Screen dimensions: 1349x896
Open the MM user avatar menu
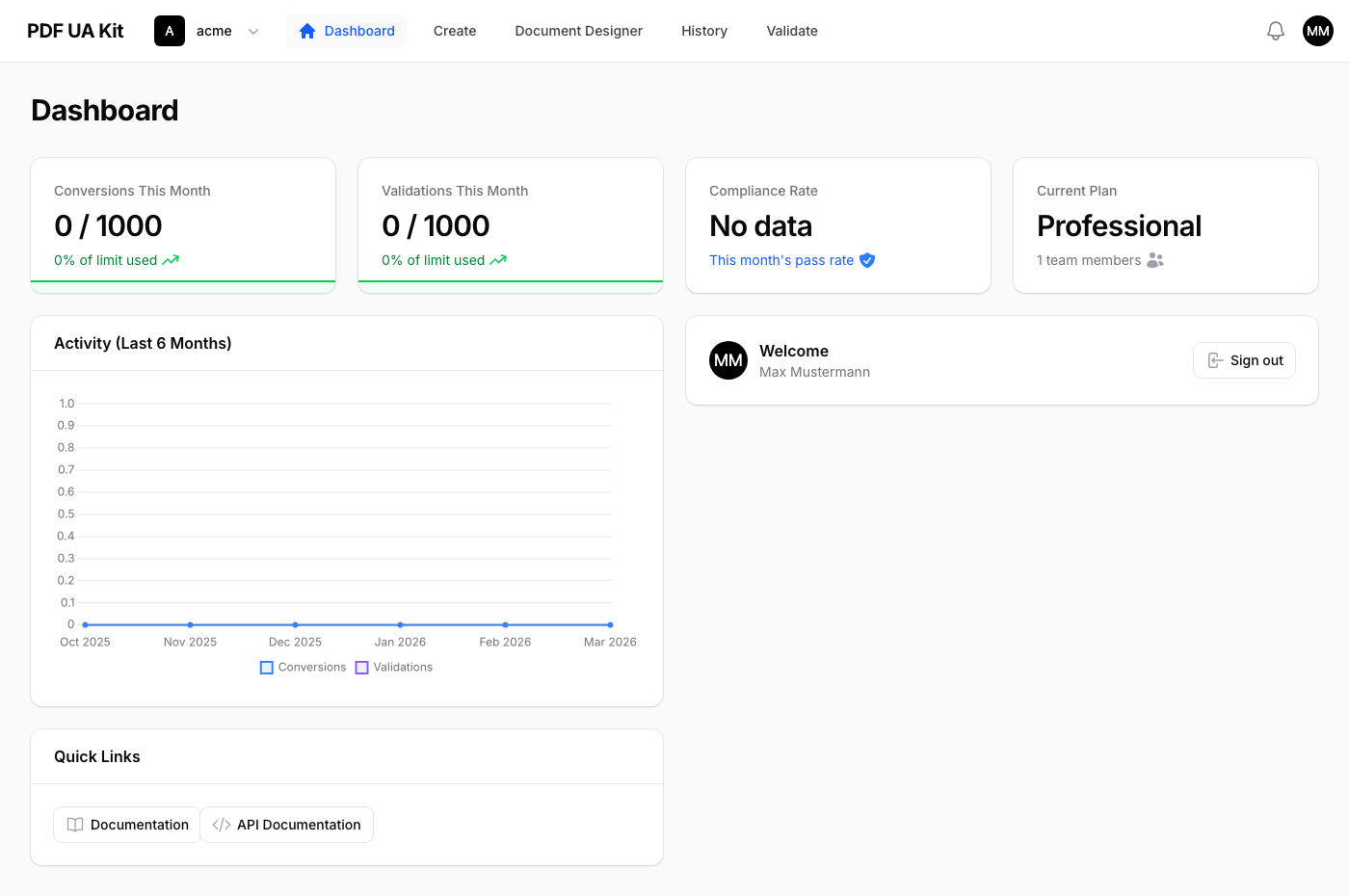[1317, 31]
